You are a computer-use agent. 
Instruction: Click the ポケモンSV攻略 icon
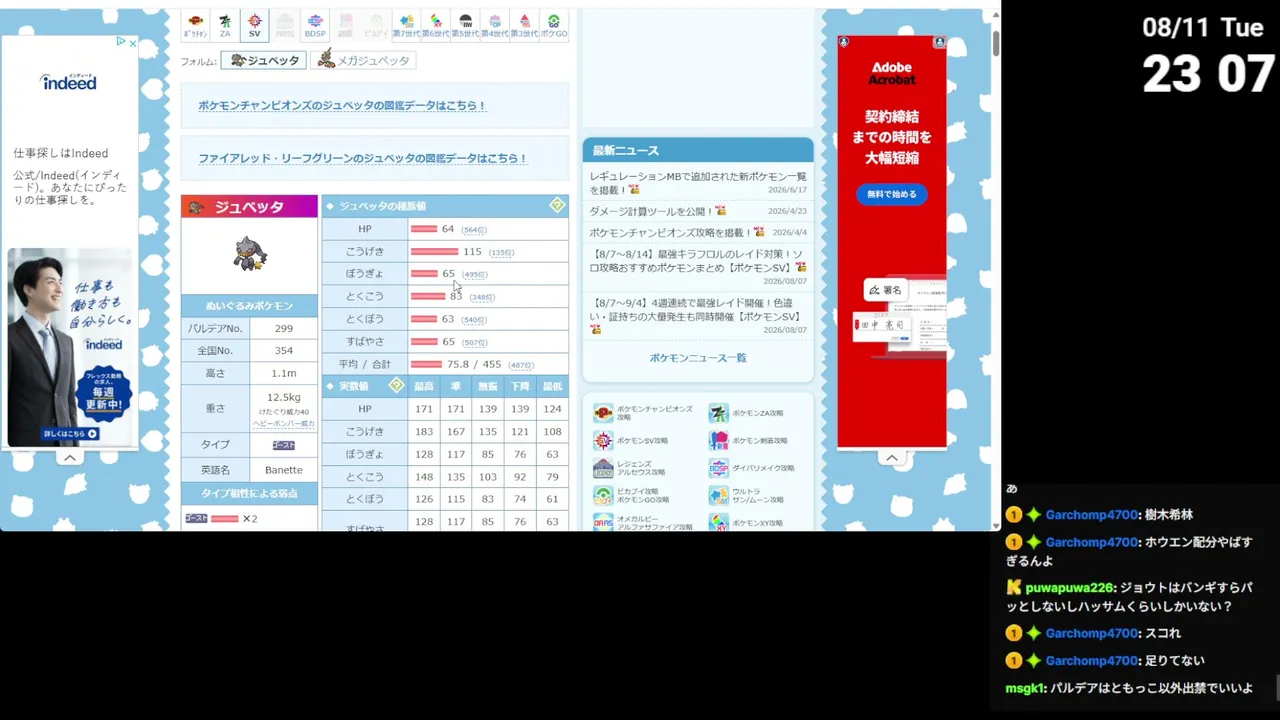point(603,440)
